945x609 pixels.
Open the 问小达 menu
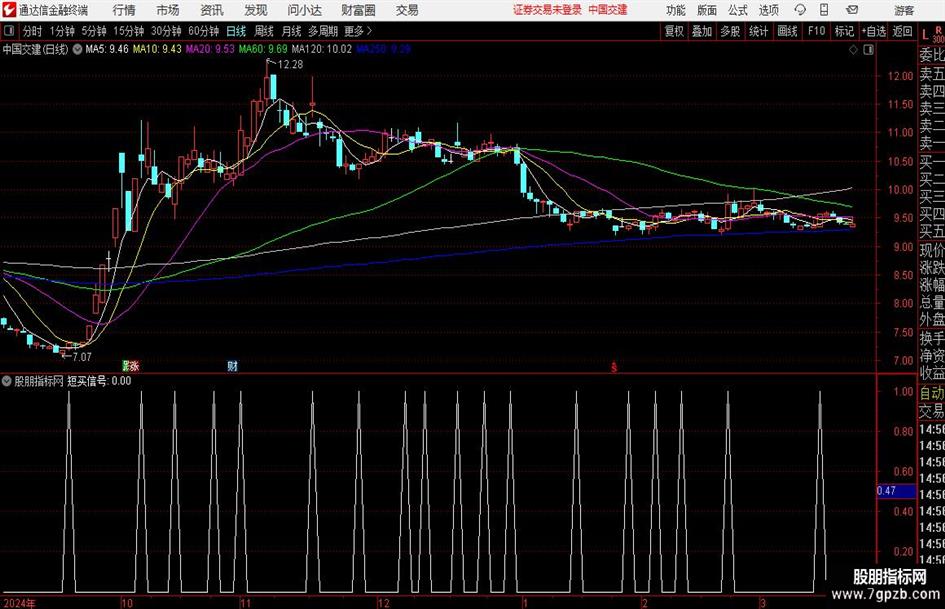point(304,10)
